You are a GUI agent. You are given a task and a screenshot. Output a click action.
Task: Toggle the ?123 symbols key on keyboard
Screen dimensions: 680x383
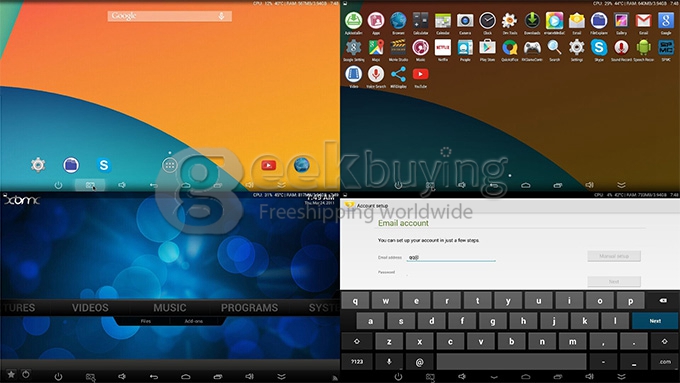point(357,362)
